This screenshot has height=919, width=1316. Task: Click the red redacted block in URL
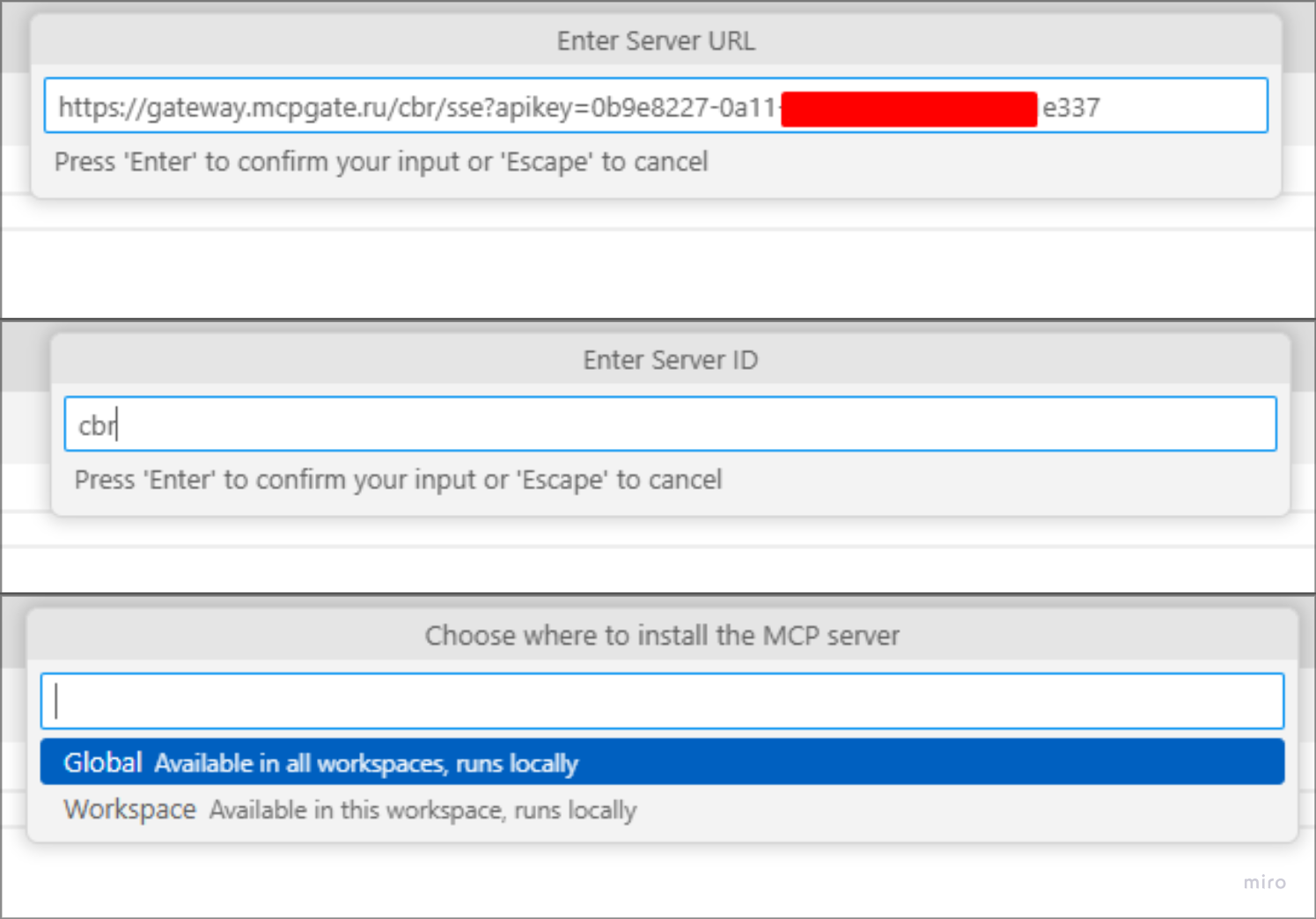(908, 109)
